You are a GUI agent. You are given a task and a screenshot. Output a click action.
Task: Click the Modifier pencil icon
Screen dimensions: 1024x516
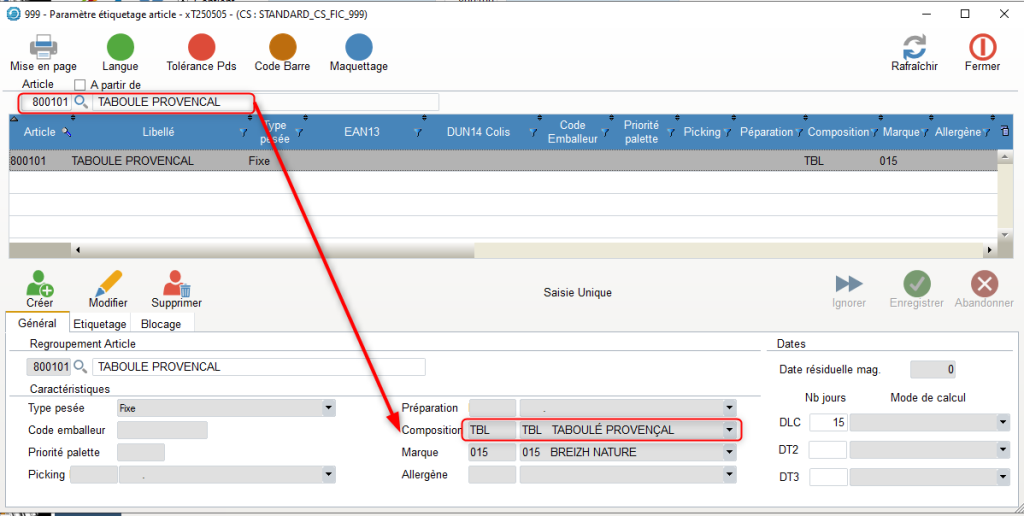[x=107, y=283]
